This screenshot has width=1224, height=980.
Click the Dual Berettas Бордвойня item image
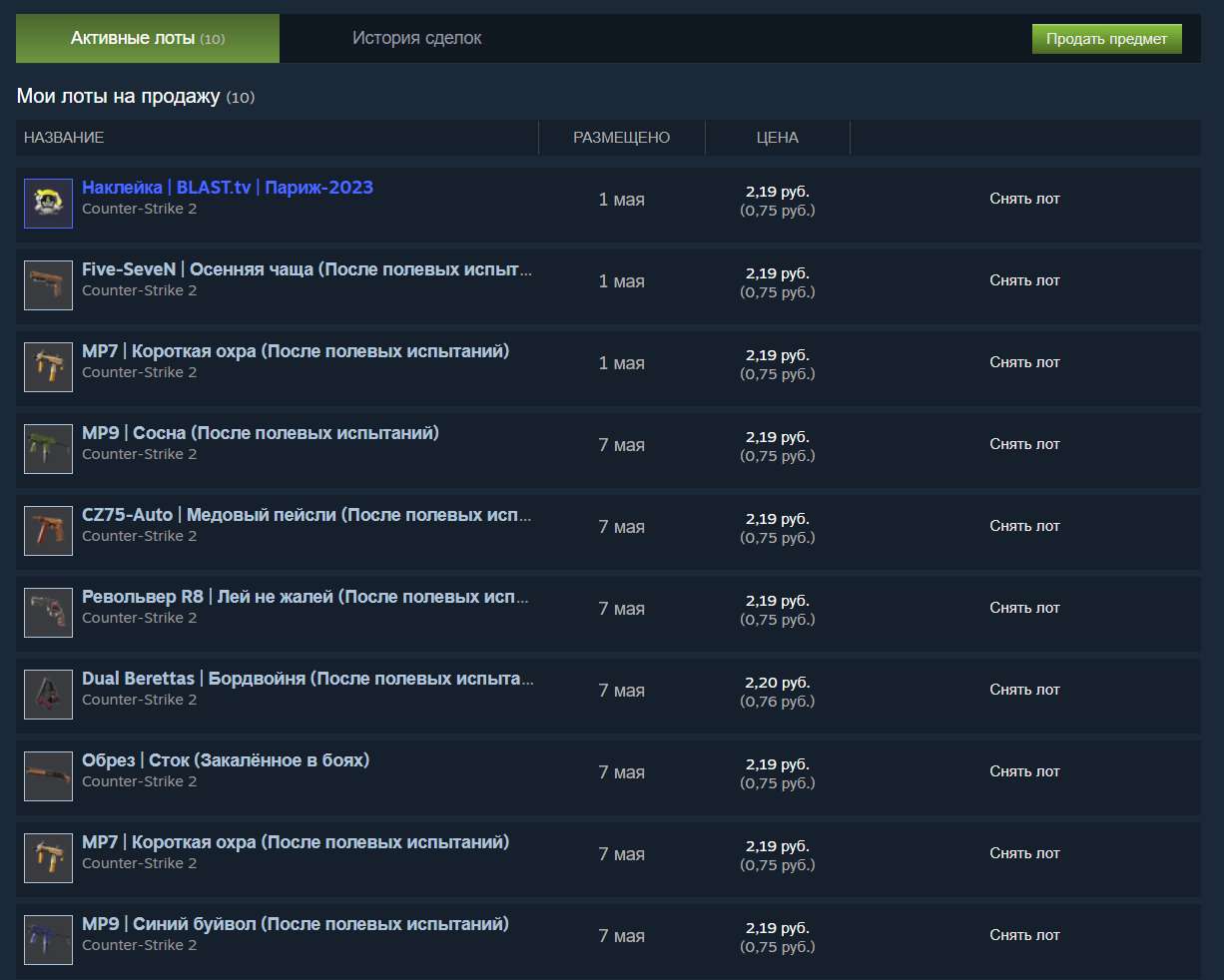(x=48, y=695)
